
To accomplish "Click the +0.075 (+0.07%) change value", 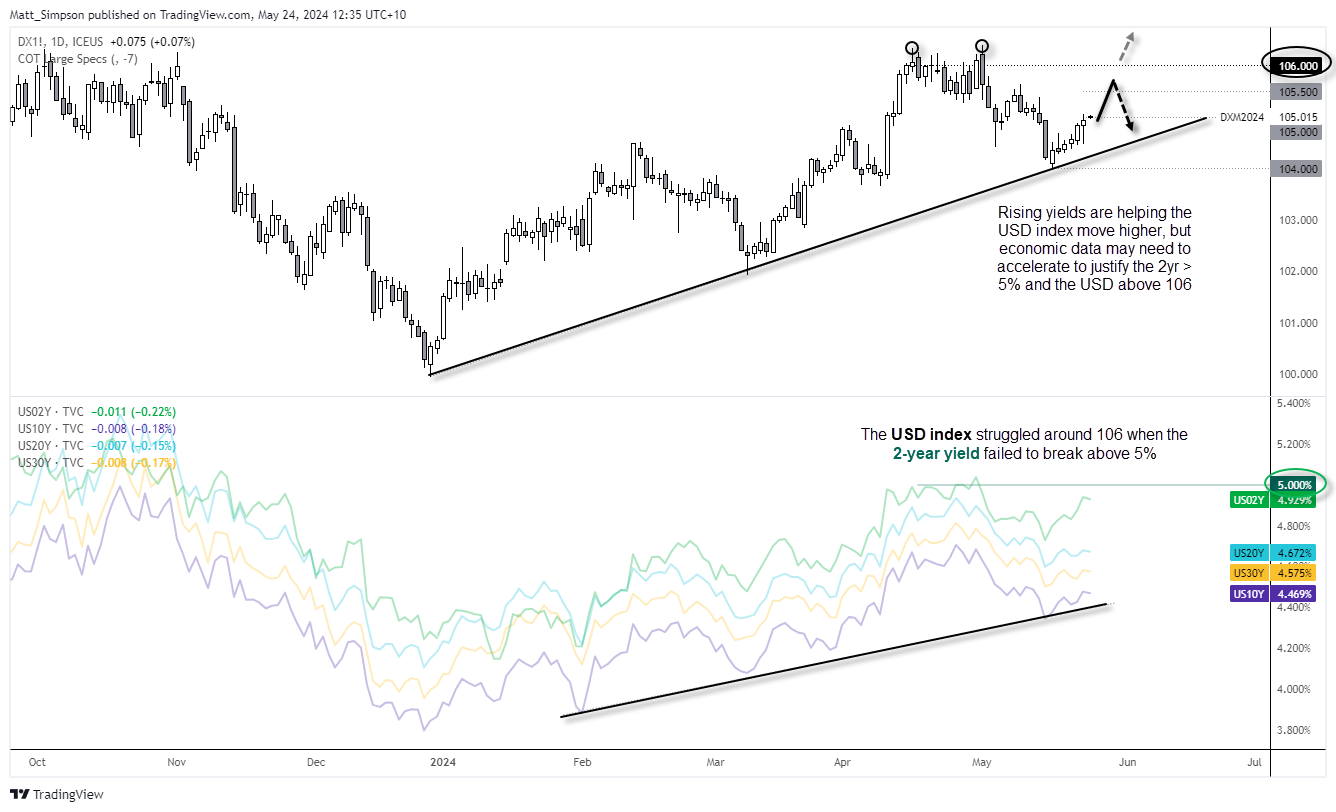I will 155,42.
